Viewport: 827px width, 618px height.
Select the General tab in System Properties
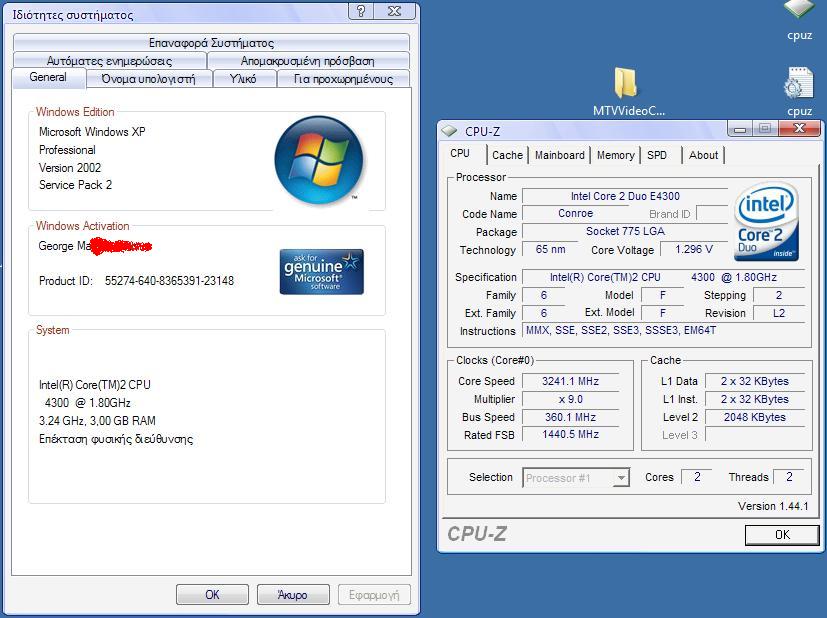[48, 77]
